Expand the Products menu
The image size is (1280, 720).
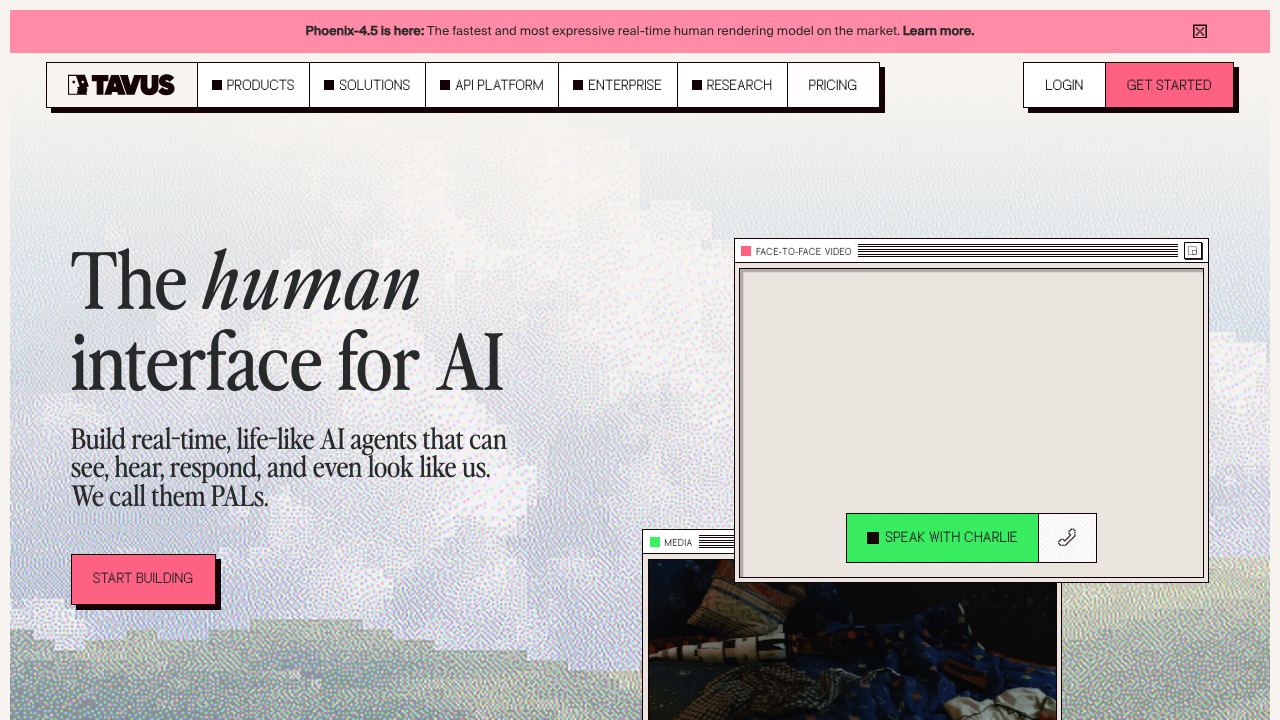(x=253, y=85)
